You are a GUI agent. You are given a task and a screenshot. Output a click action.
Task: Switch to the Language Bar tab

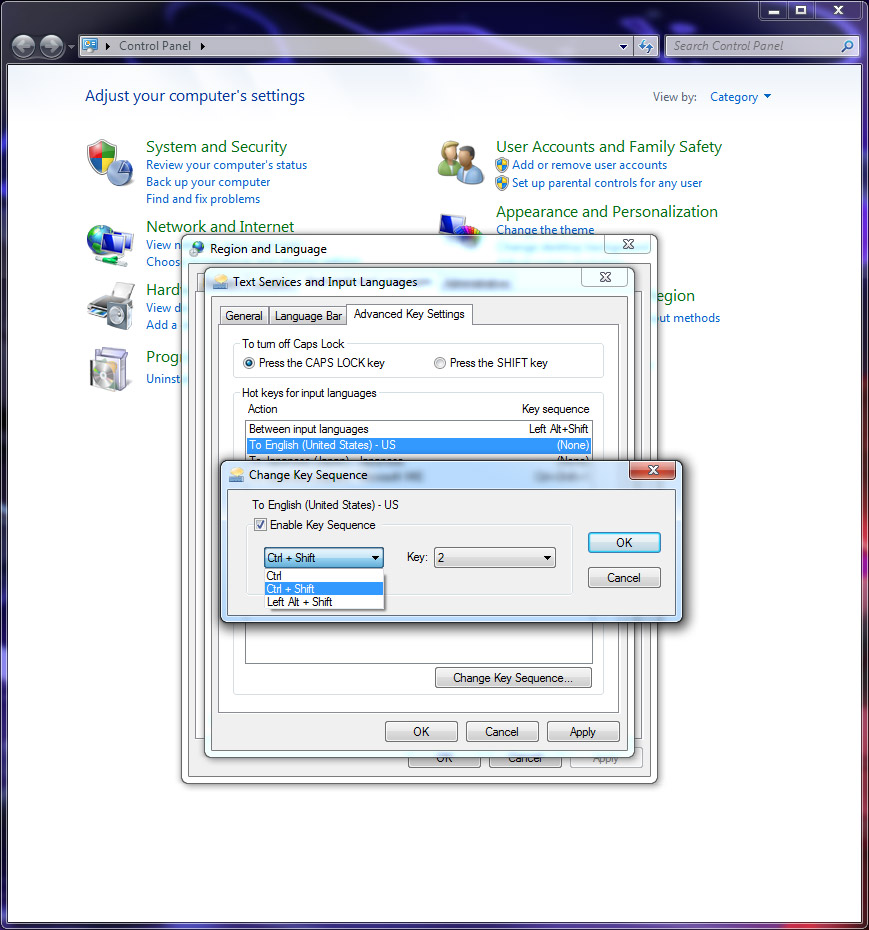[x=307, y=314]
